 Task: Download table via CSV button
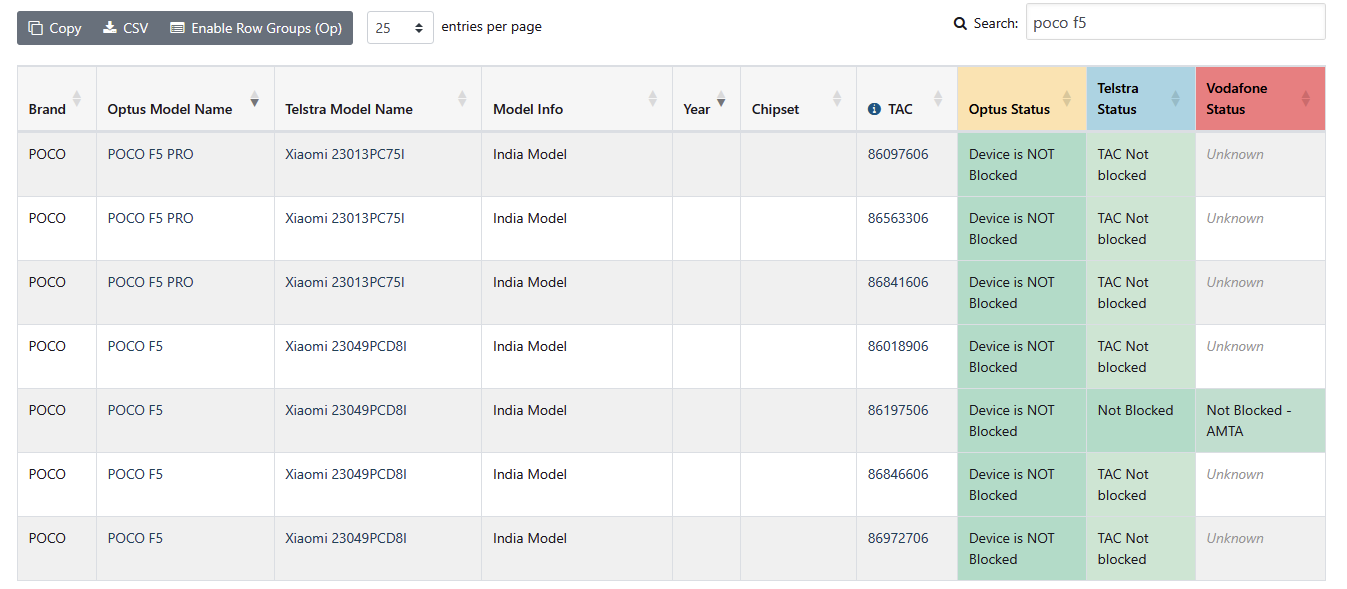coord(126,28)
